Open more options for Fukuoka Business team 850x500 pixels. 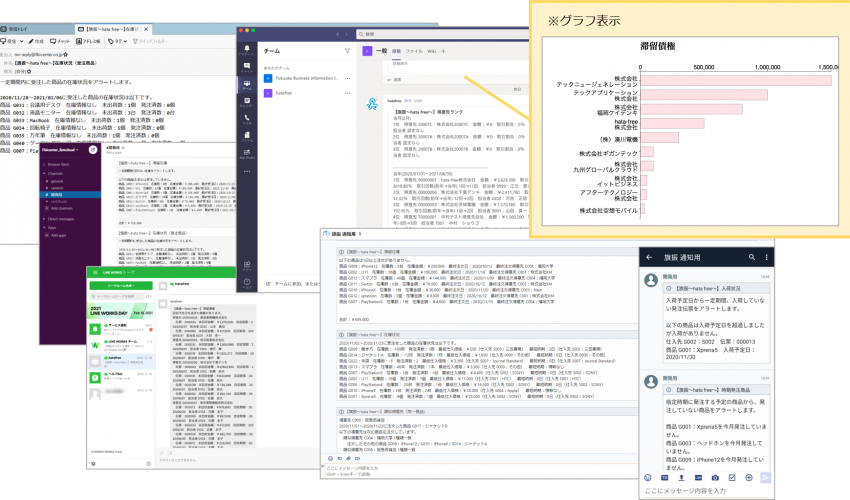pyautogui.click(x=347, y=78)
